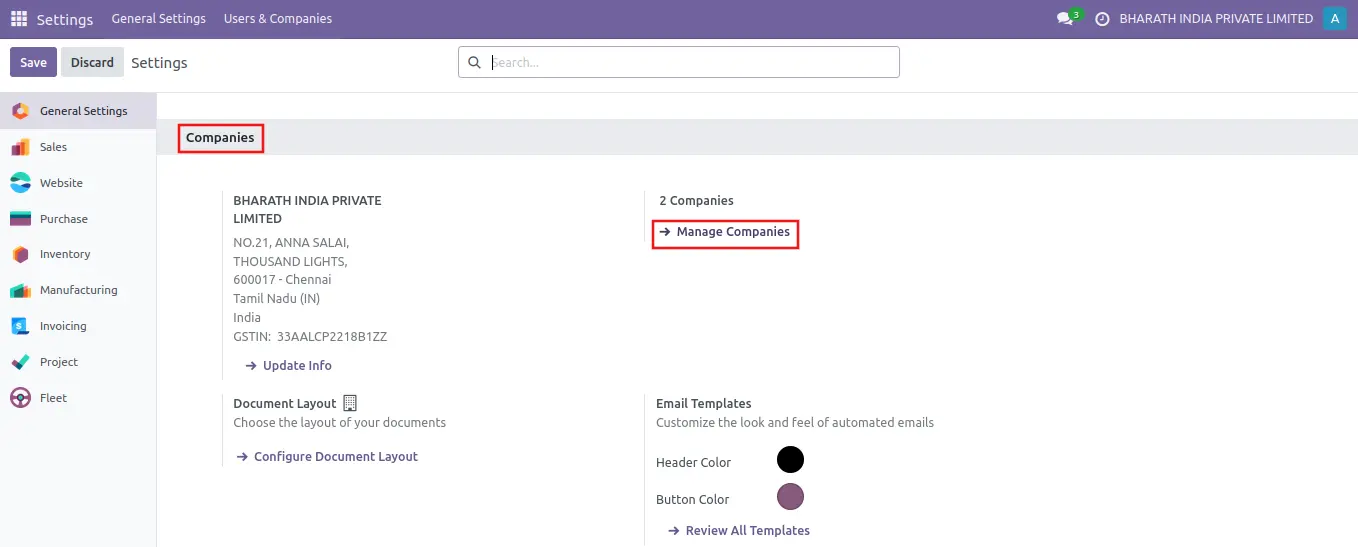Click the GSTIN value 33AALCP2218B1ZZ
Image resolution: width=1358 pixels, height=547 pixels.
click(332, 337)
